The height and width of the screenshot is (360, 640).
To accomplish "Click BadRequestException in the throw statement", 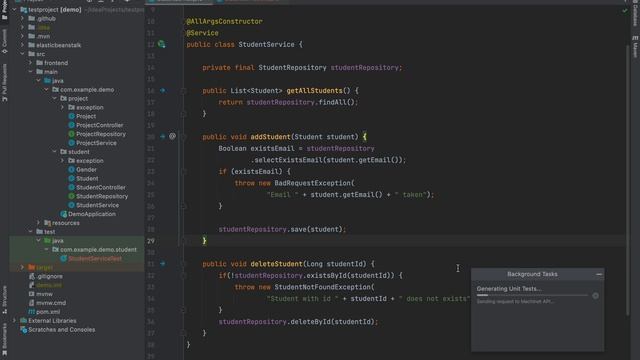I will [312, 183].
